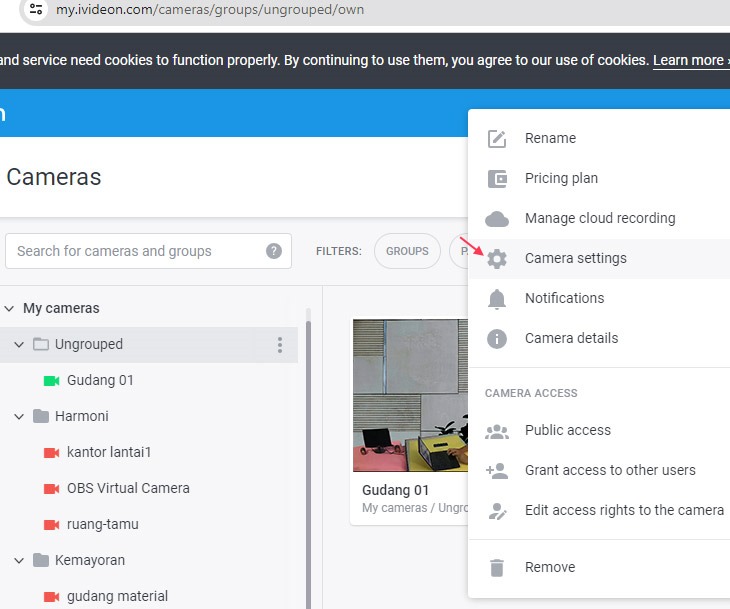Select Remove from the context menu

coord(599,568)
